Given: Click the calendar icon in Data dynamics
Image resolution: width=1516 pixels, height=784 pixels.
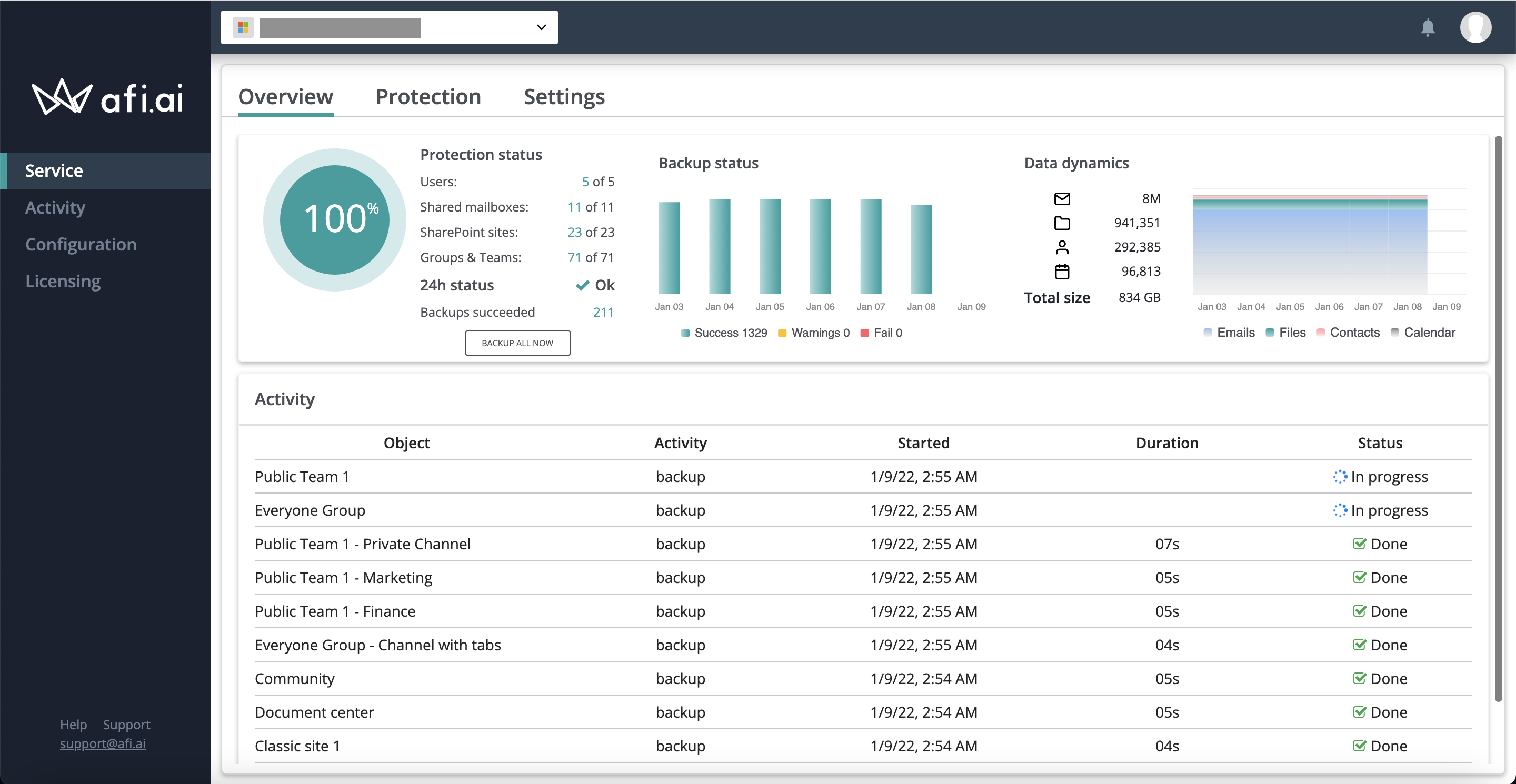Looking at the screenshot, I should click(1062, 272).
